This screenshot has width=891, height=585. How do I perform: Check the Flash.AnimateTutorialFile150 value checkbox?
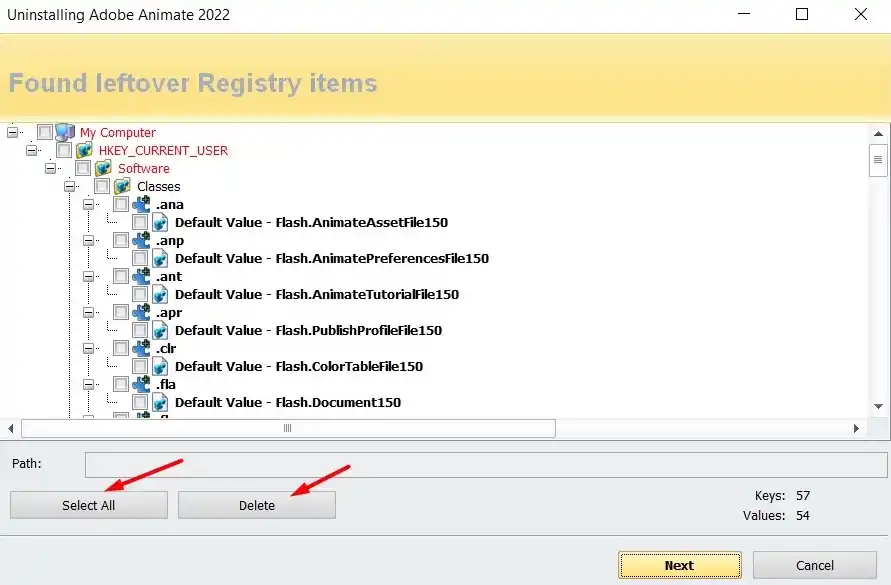click(x=140, y=294)
